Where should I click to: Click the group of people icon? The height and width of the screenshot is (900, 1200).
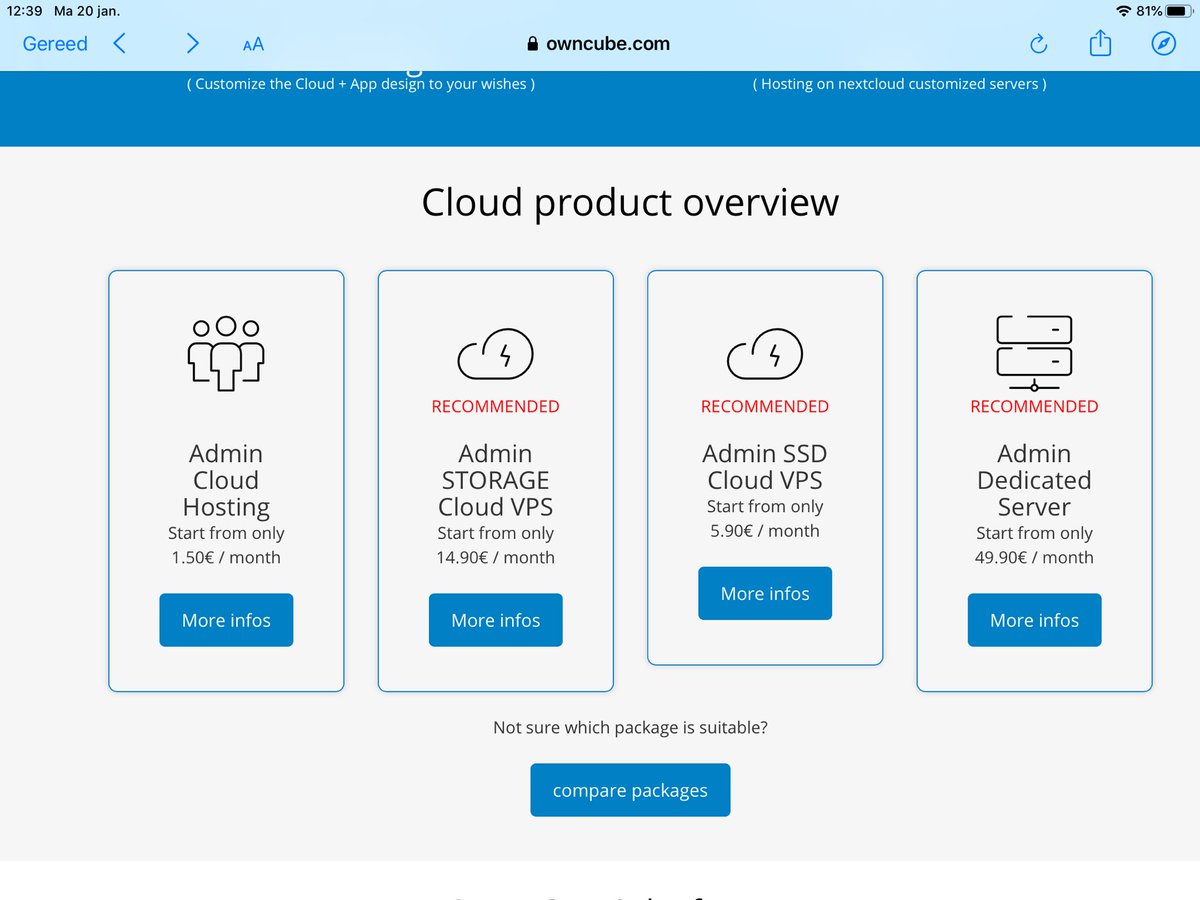tap(226, 353)
